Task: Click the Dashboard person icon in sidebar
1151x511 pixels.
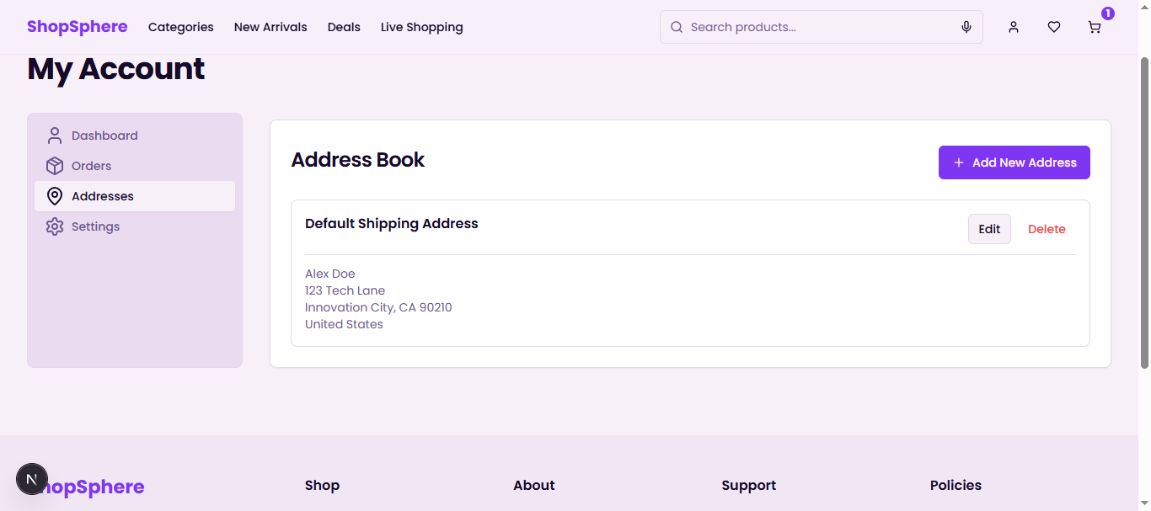Action: click(x=55, y=135)
